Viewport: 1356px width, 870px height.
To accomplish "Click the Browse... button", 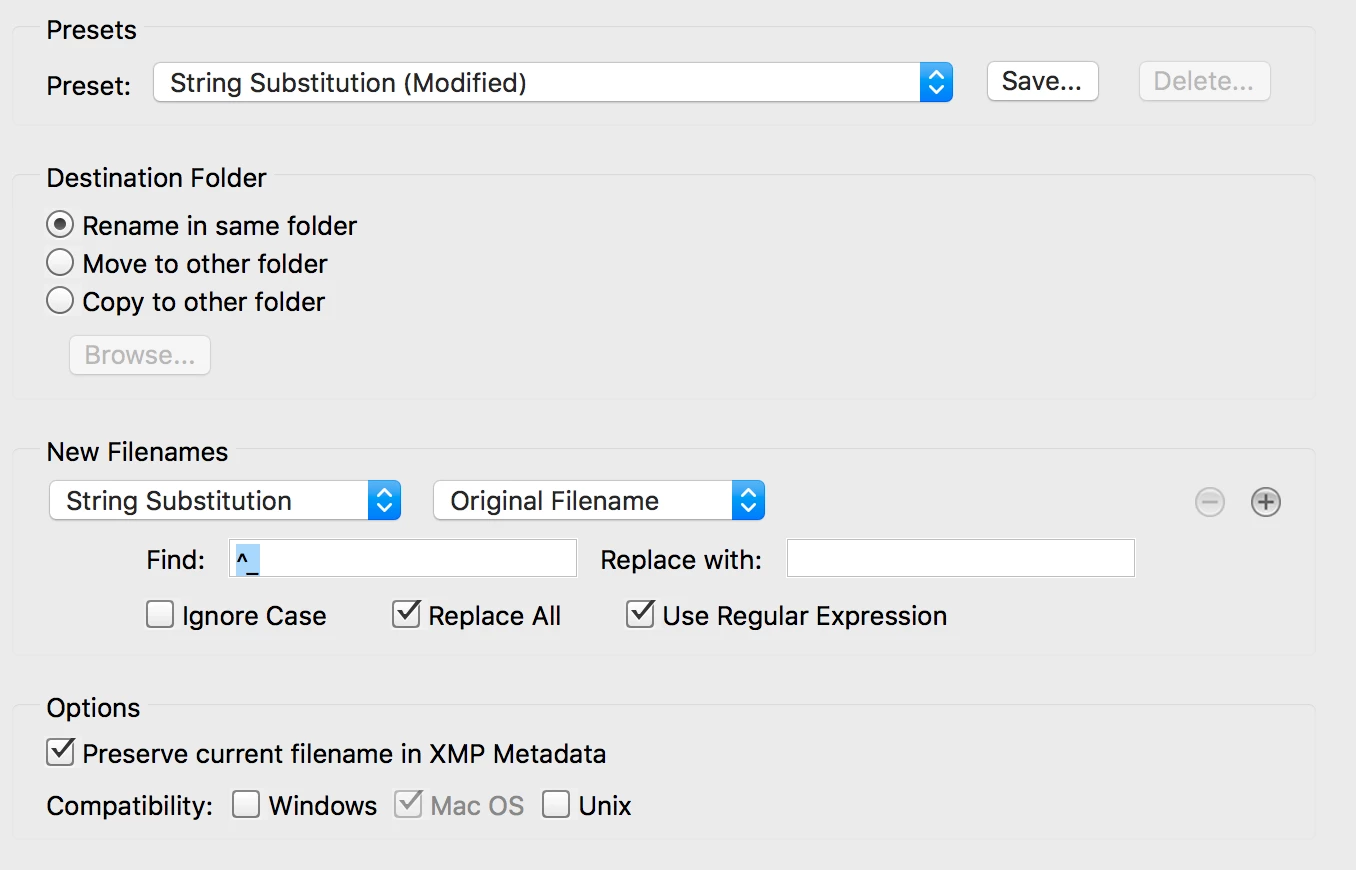I will pos(140,355).
